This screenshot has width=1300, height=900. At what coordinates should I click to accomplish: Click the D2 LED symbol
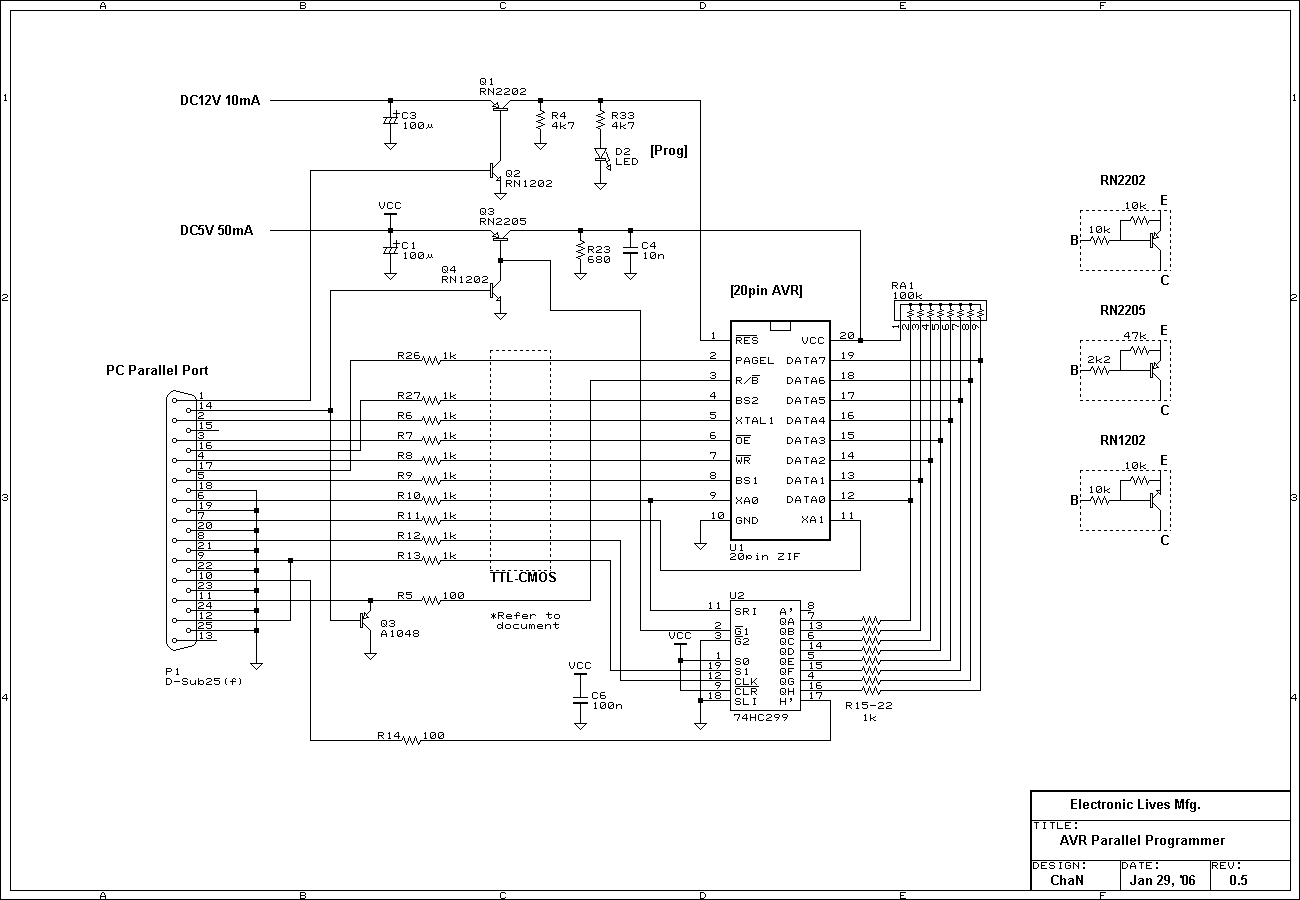click(x=601, y=155)
